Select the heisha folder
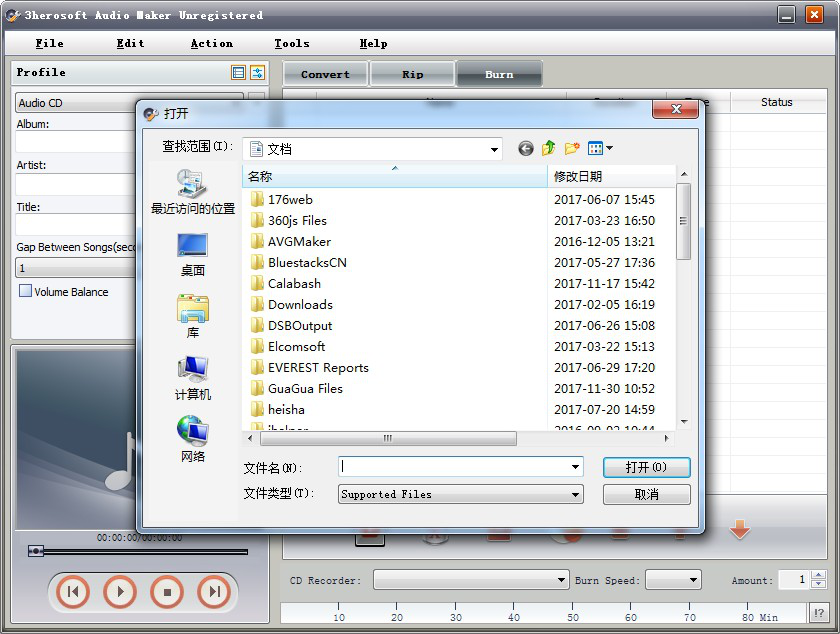 286,409
